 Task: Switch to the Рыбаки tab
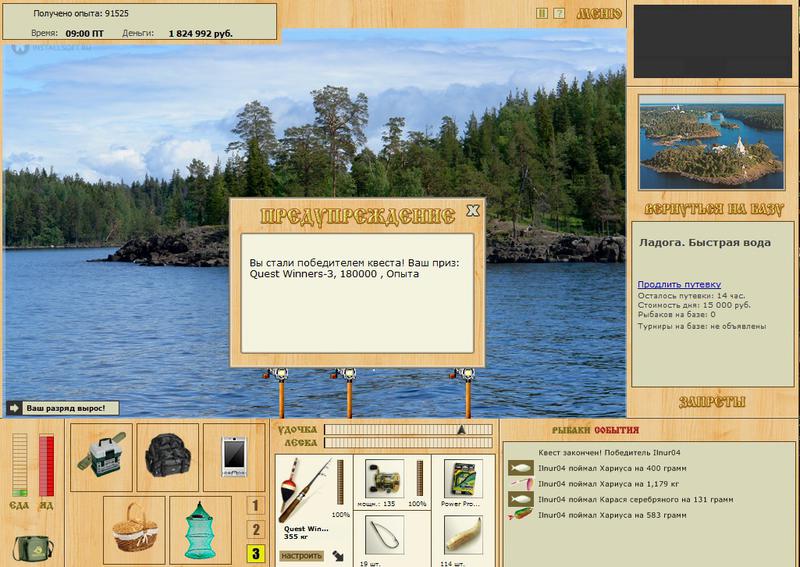click(570, 430)
